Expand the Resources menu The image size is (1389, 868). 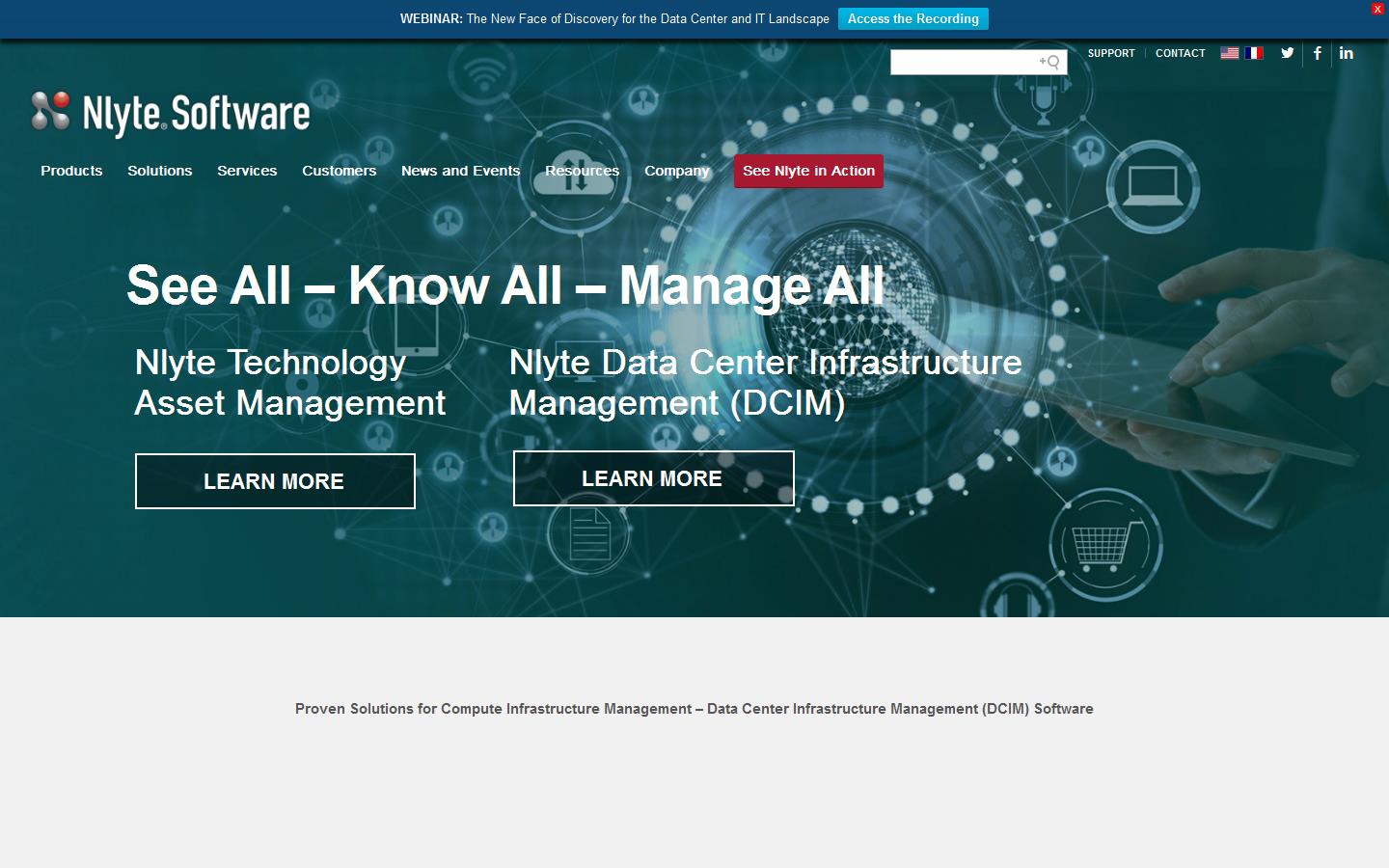click(x=582, y=171)
